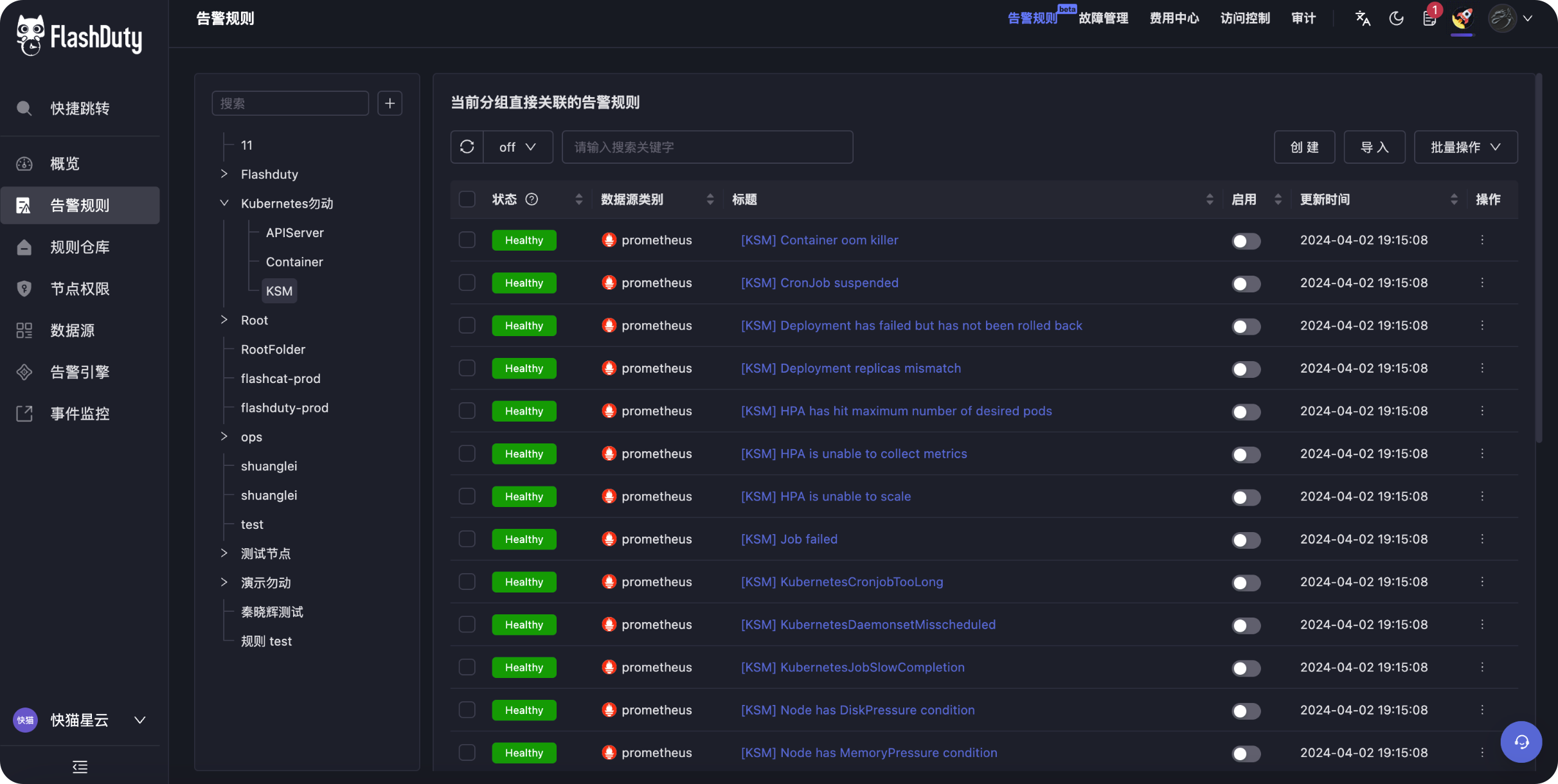The width and height of the screenshot is (1558, 784).
Task: Open the notifications document icon with badge
Action: coord(1429,18)
